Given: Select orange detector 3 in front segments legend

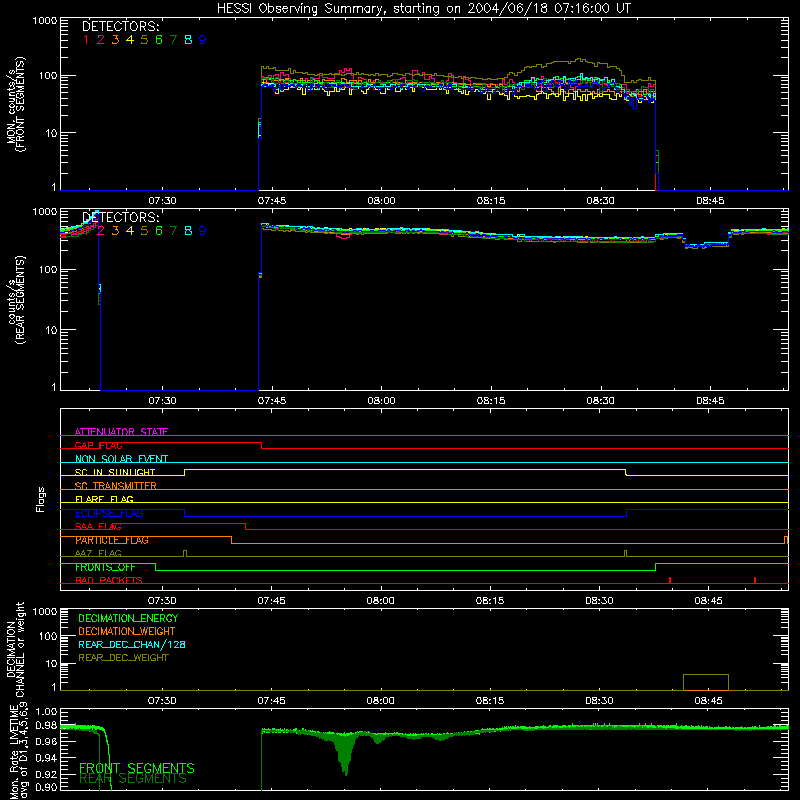Looking at the screenshot, I should click(x=115, y=40).
